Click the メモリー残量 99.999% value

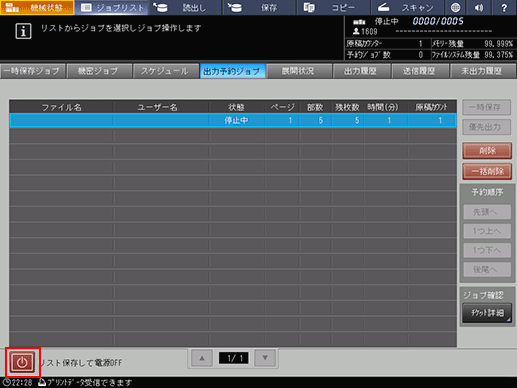pos(498,44)
